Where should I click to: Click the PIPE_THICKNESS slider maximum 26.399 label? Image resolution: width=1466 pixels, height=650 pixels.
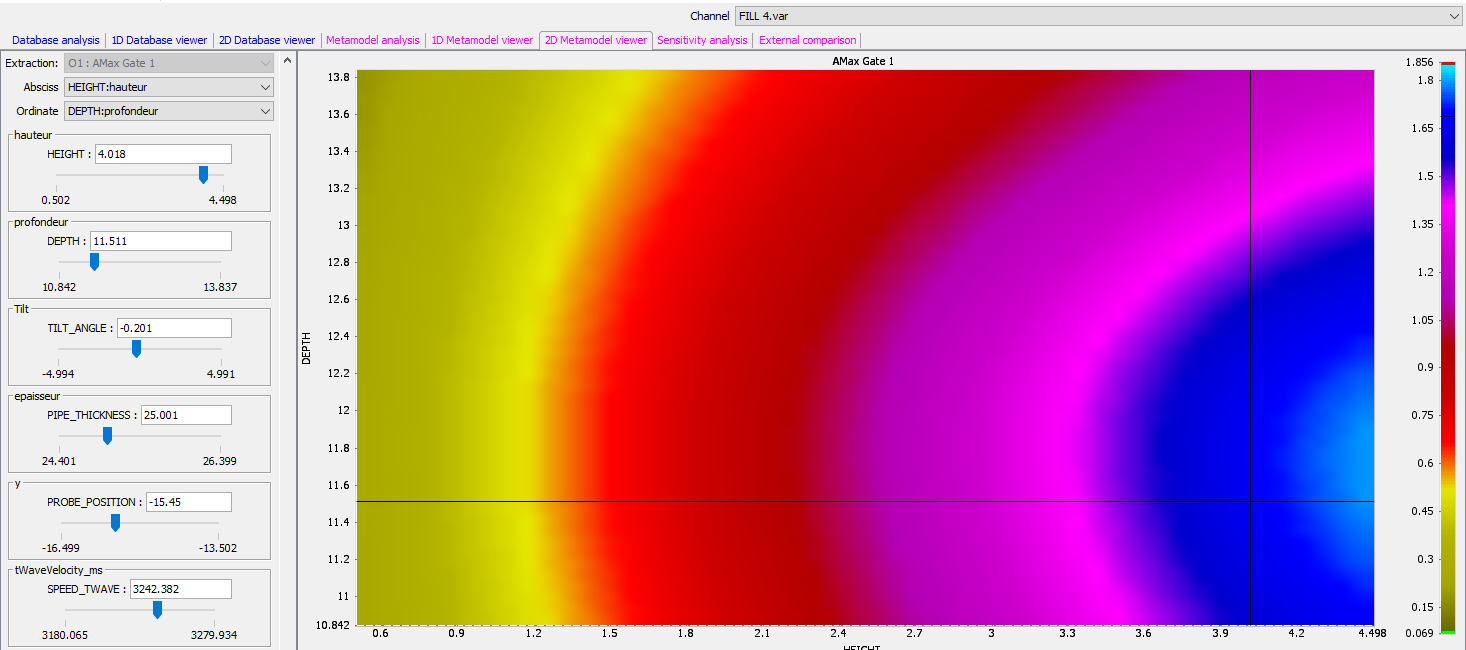(220, 461)
